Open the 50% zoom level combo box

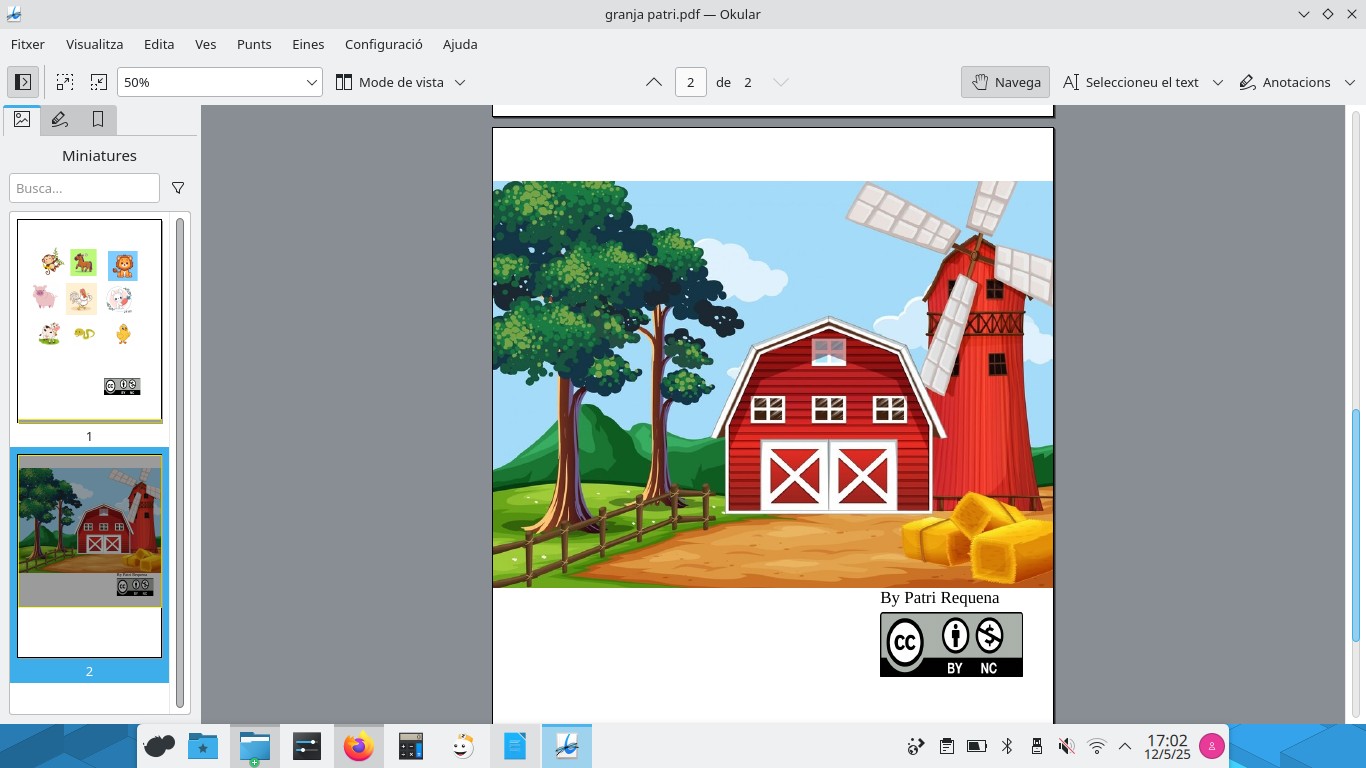(220, 82)
